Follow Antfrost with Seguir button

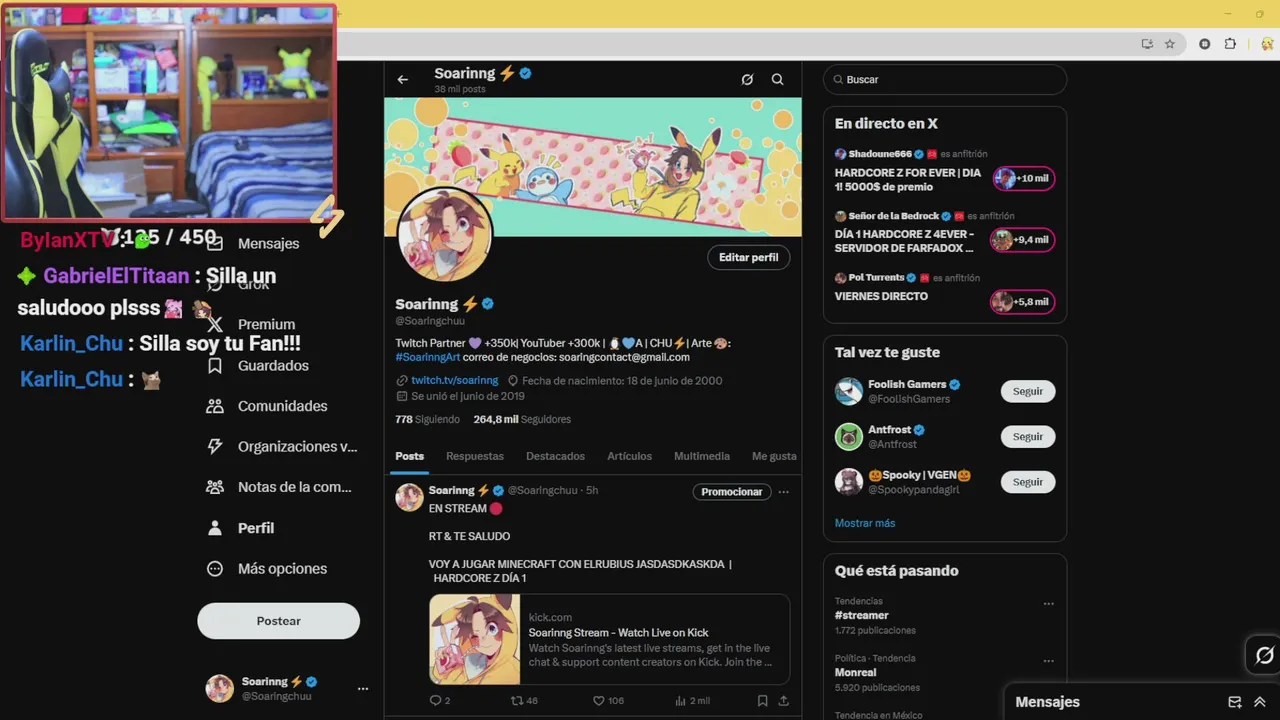pyautogui.click(x=1028, y=437)
